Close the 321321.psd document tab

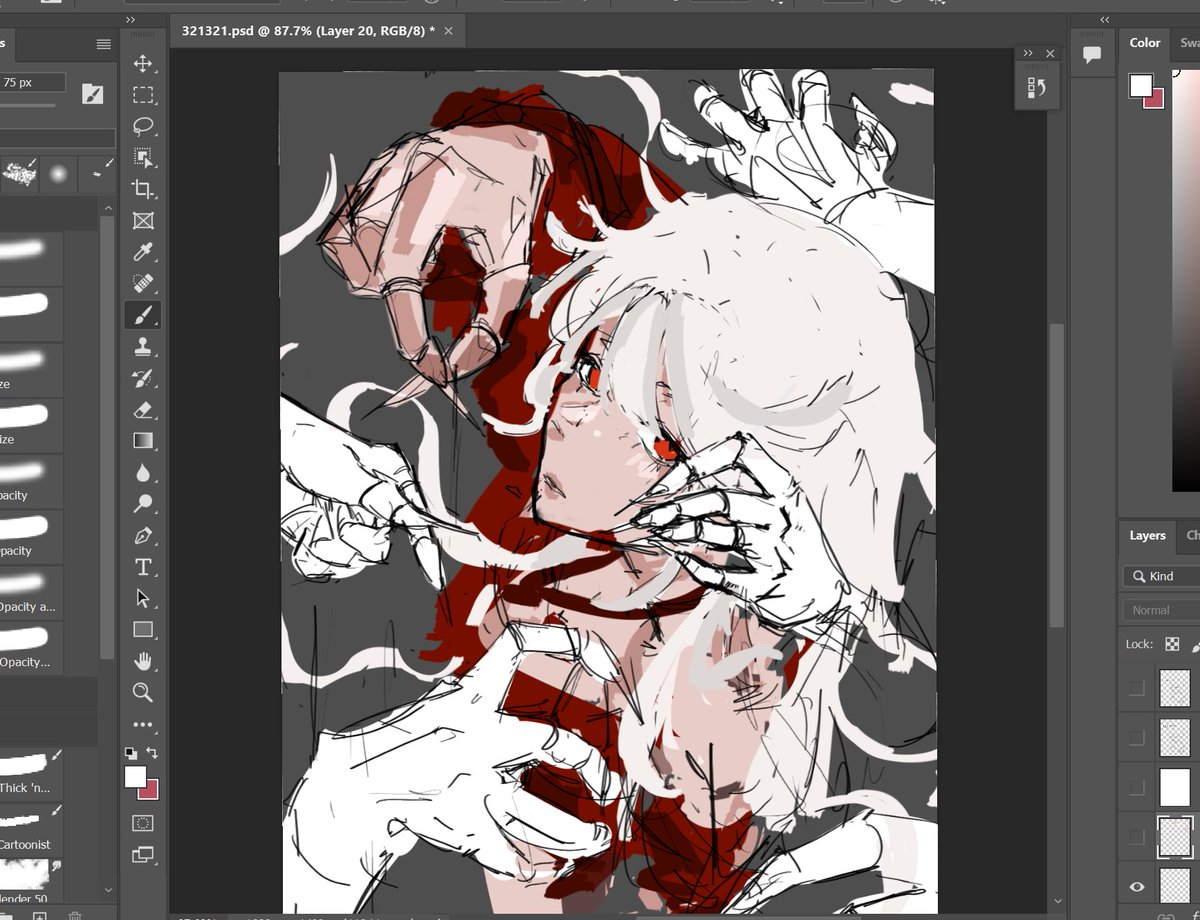[448, 31]
